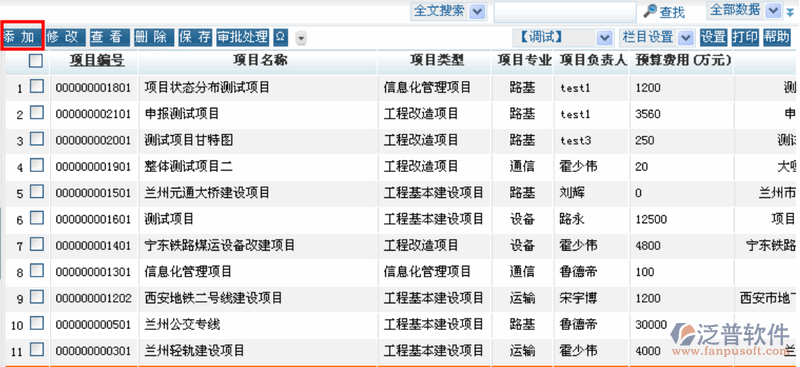Viewport: 800px width, 367px height.
Task: Click the 审批处理 button
Action: point(242,37)
